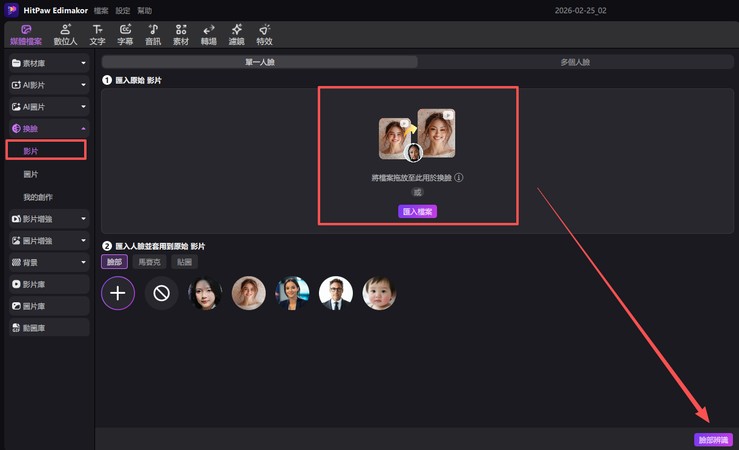
Task: Click the 臉部辨識 face recognition button
Action: 713,440
